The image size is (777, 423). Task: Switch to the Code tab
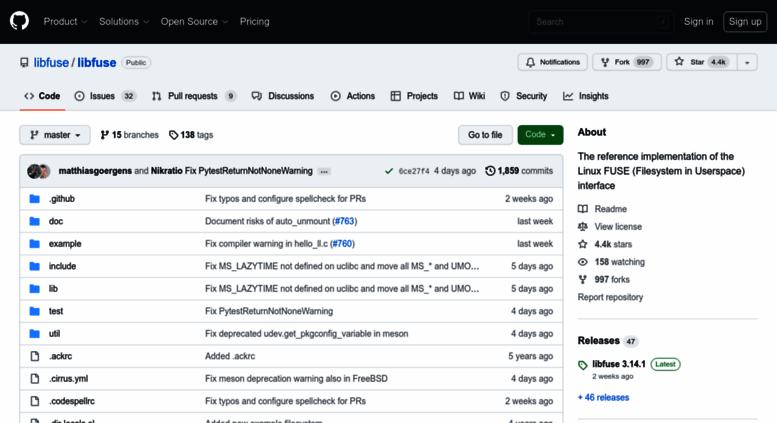point(42,96)
